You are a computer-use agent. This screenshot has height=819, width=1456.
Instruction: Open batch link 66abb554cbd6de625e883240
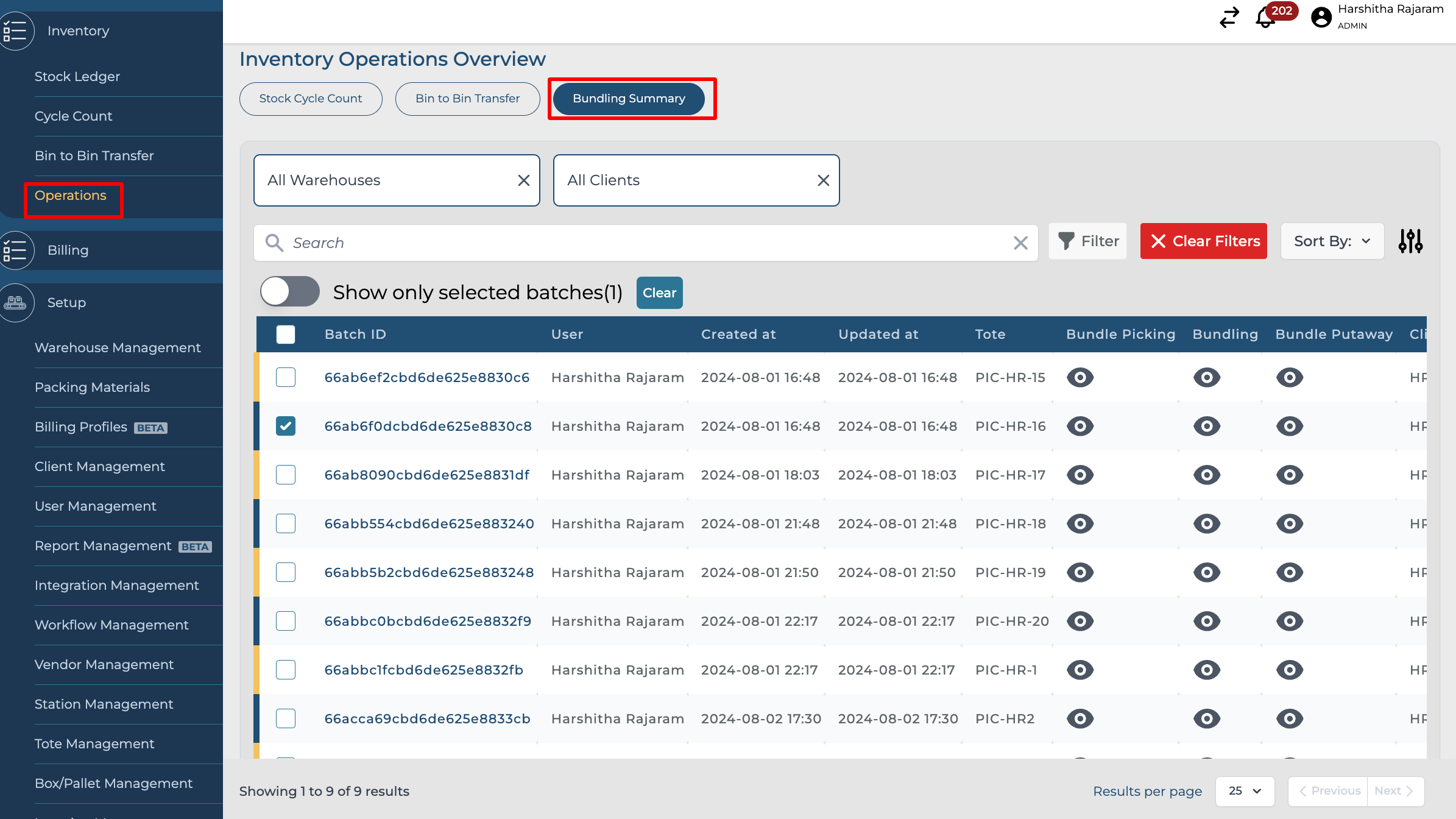coord(429,523)
